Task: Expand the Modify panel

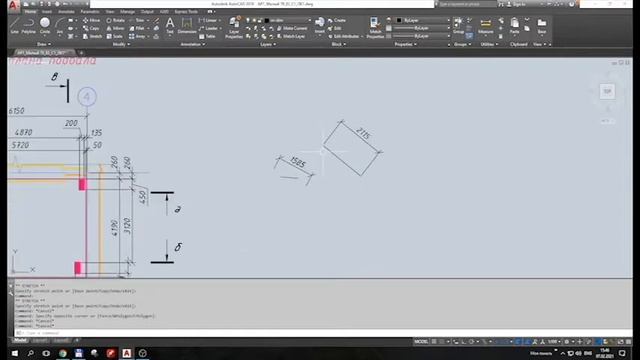Action: click(121, 44)
